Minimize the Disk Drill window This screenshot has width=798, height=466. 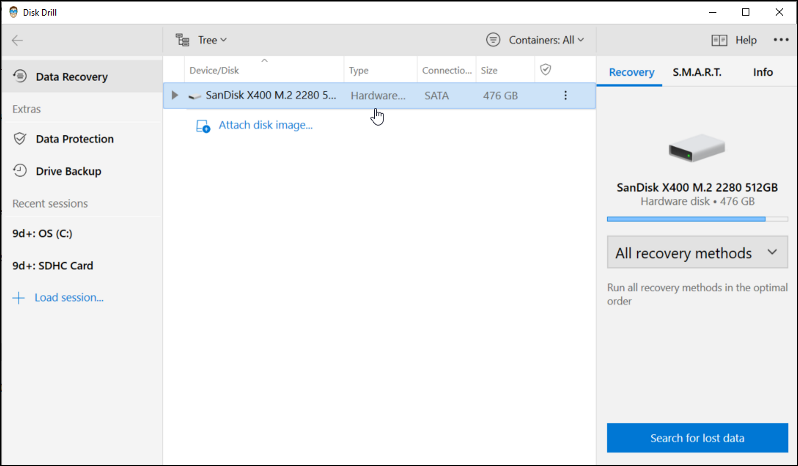tap(712, 12)
